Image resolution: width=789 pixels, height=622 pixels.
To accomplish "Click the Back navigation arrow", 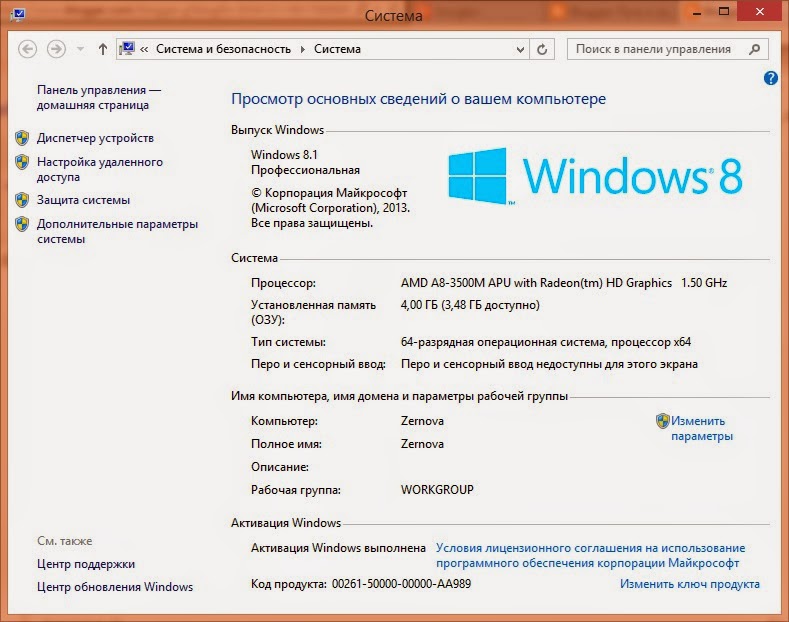I will (27, 49).
